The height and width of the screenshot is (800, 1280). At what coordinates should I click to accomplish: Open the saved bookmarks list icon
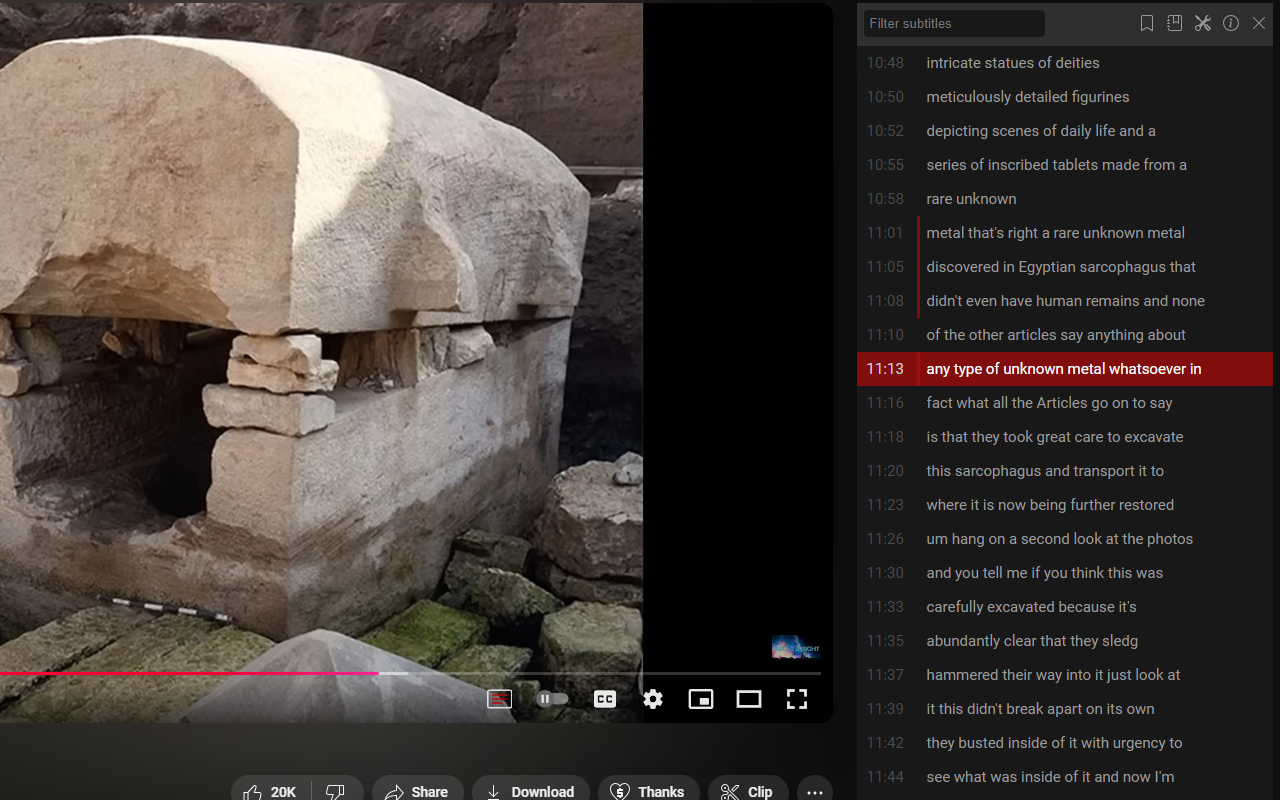point(1174,23)
